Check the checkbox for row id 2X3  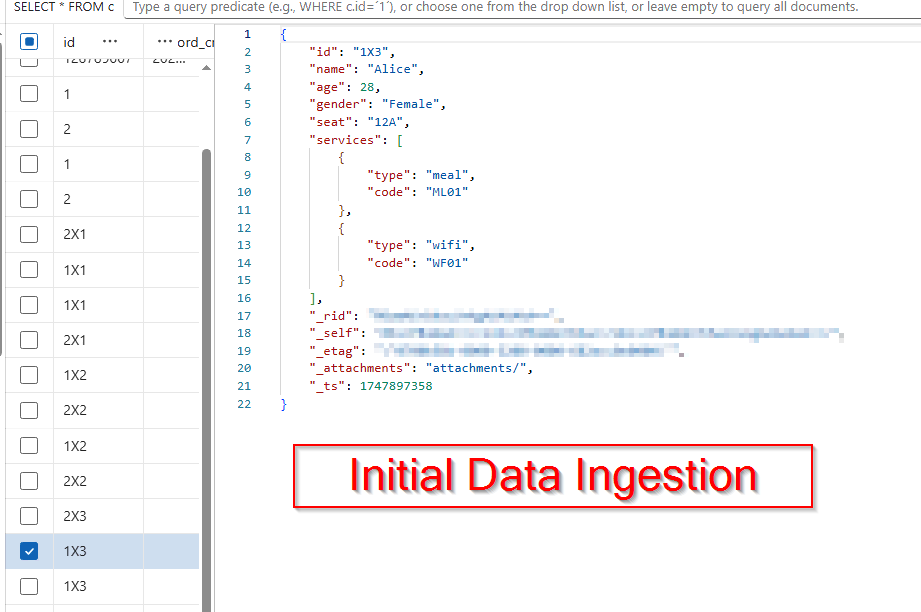(29, 515)
